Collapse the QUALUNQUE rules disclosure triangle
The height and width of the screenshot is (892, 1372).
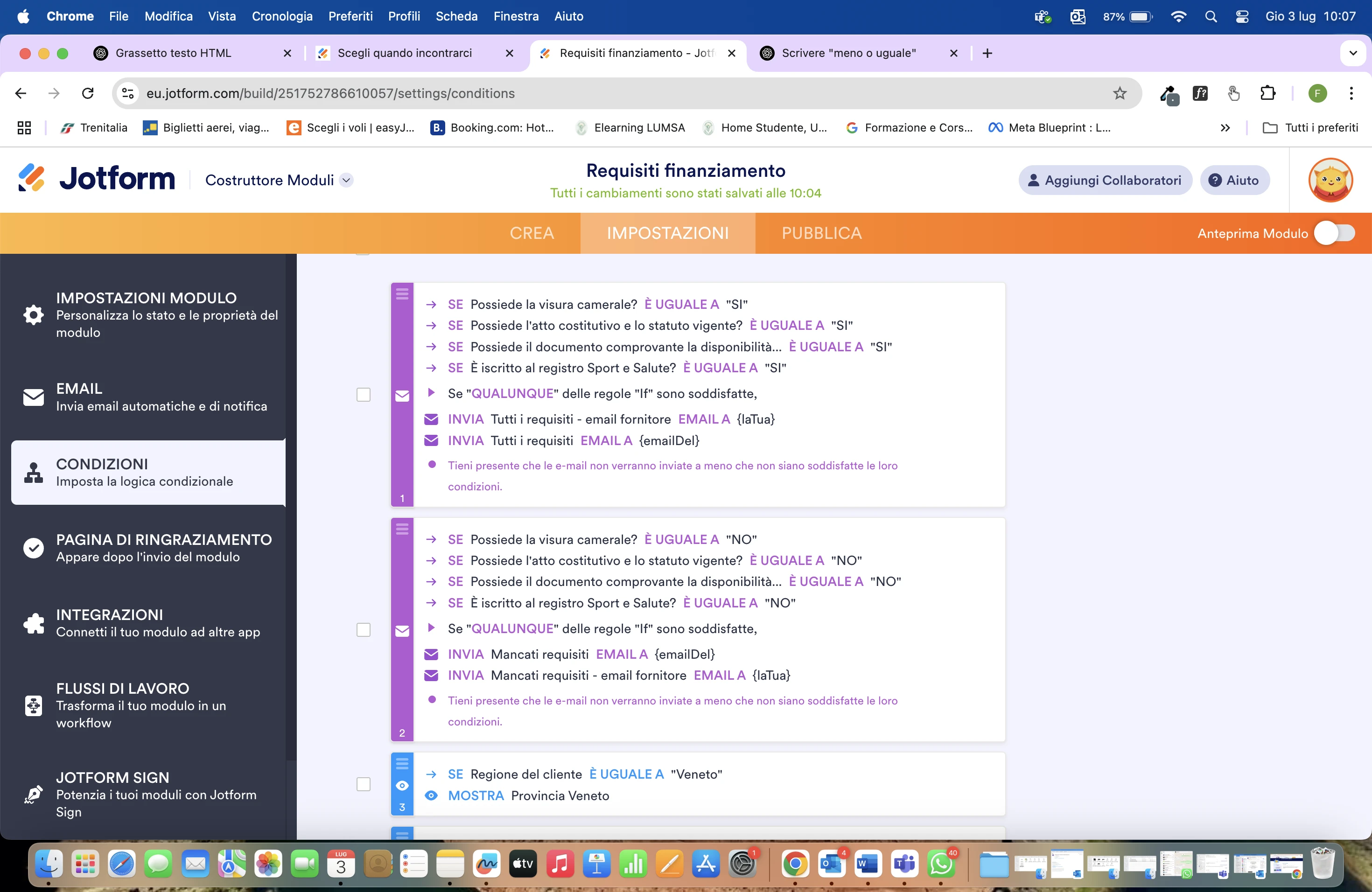tap(432, 393)
